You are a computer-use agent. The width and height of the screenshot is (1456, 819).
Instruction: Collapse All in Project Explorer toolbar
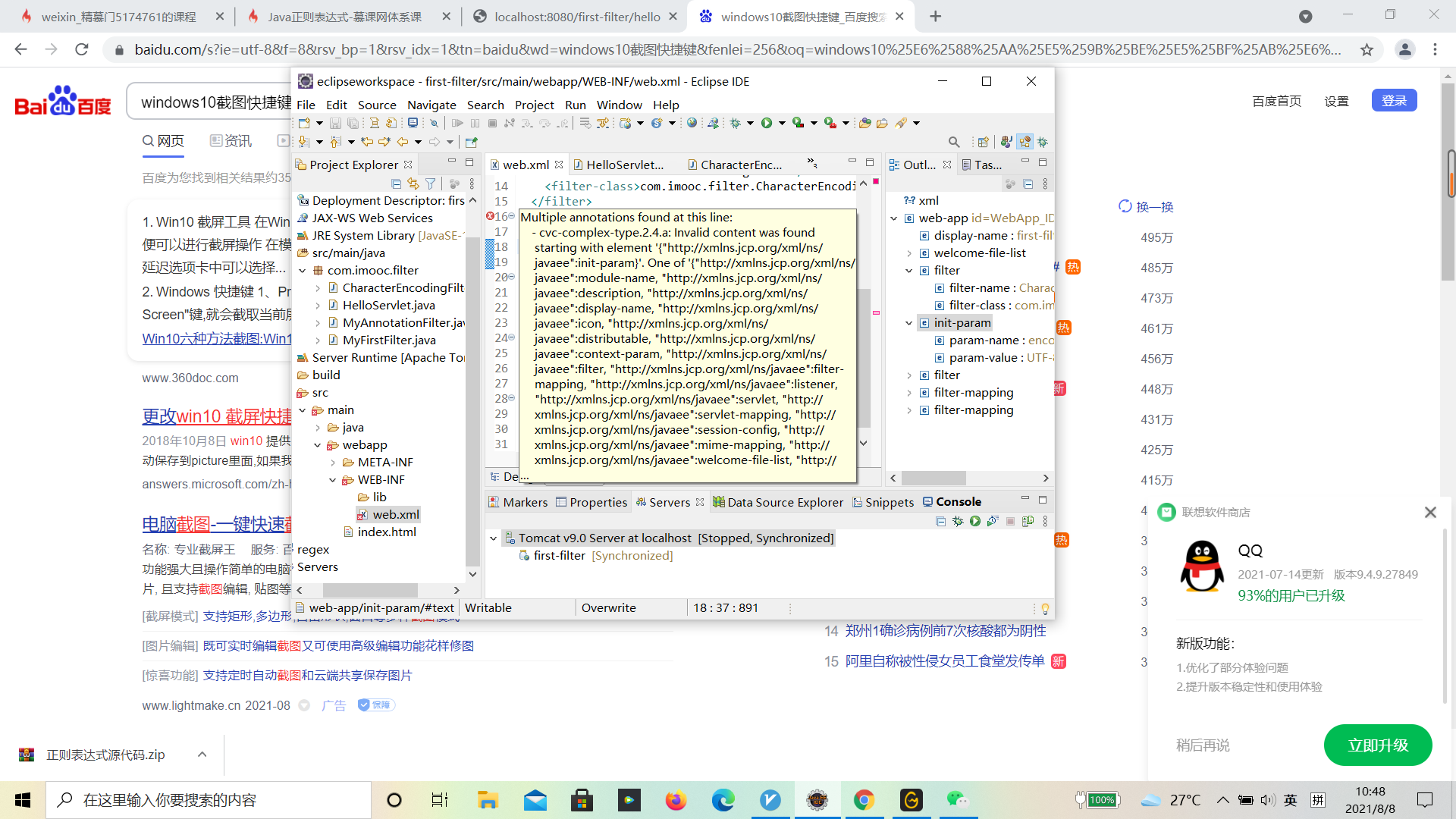[x=396, y=184]
